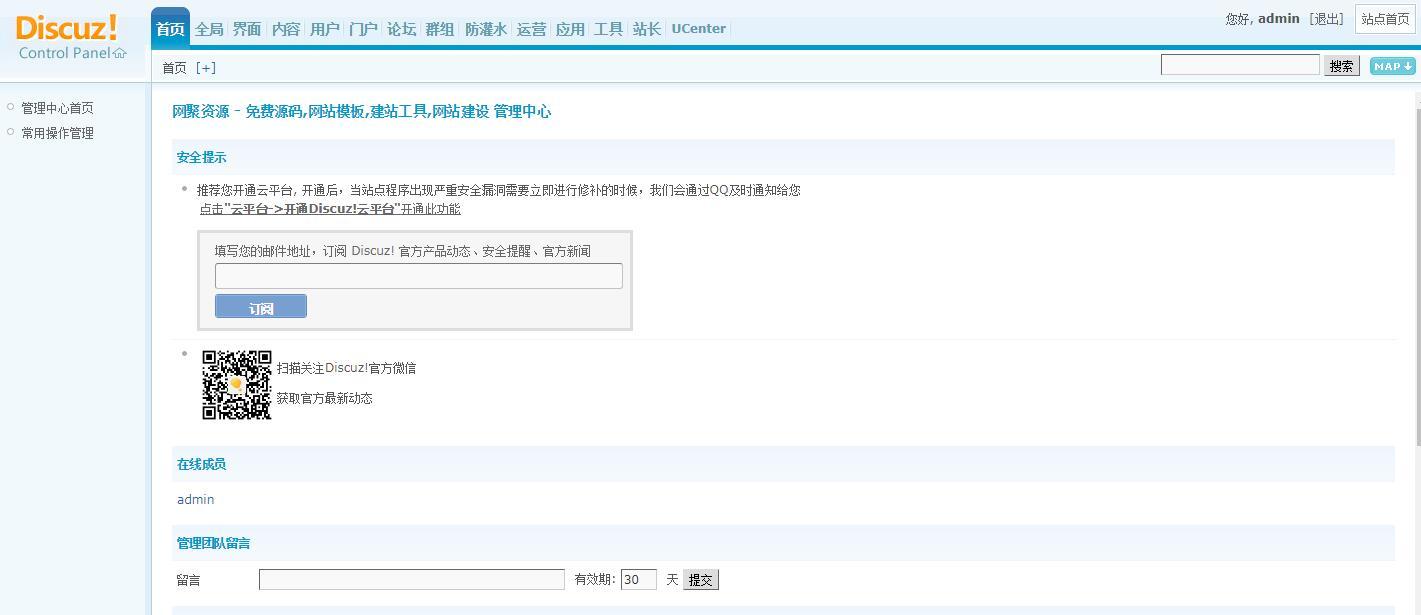Open 管理中心首页 in sidebar
Image resolution: width=1421 pixels, height=615 pixels.
[x=57, y=108]
